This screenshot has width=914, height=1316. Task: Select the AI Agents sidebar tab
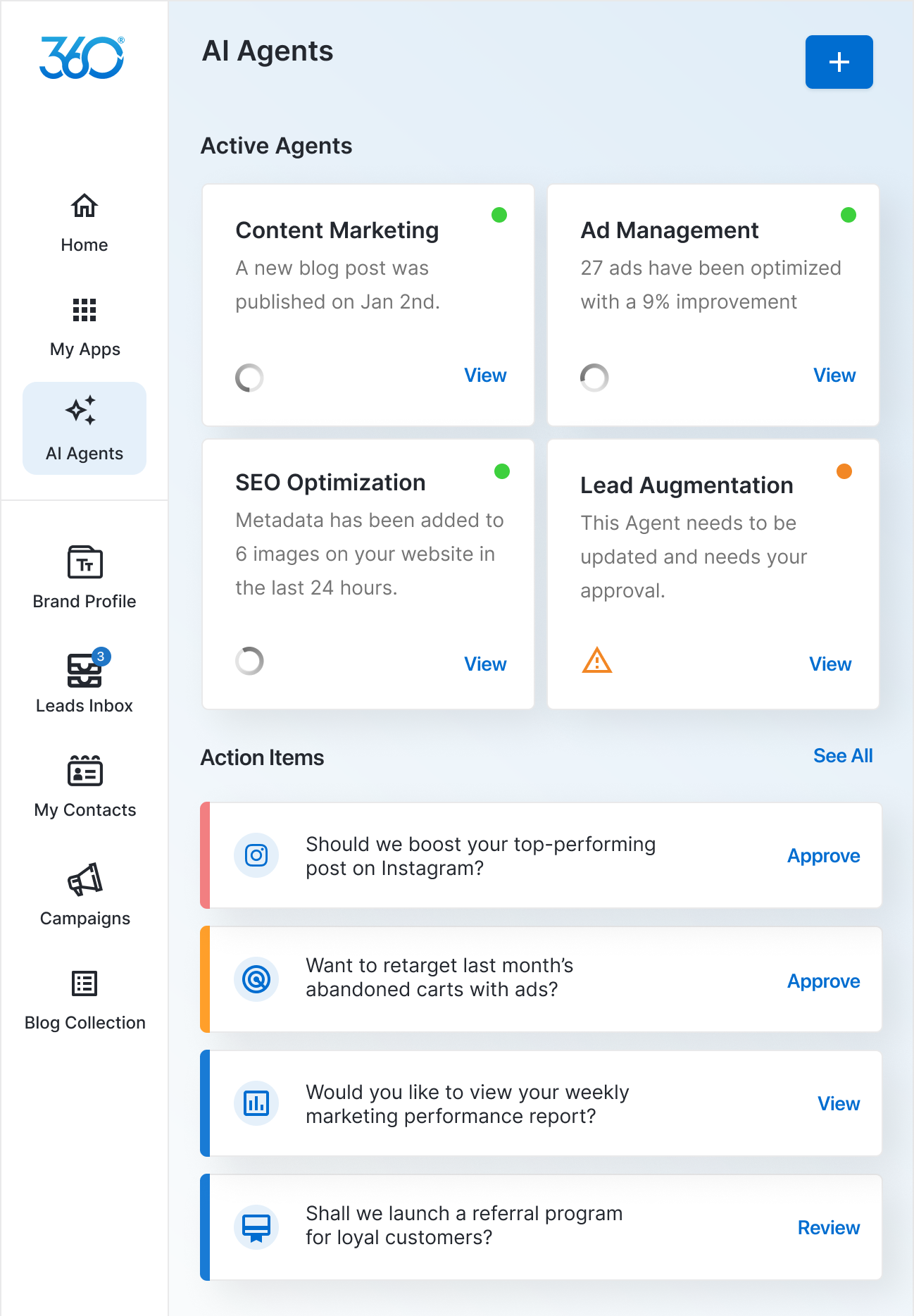click(x=84, y=428)
